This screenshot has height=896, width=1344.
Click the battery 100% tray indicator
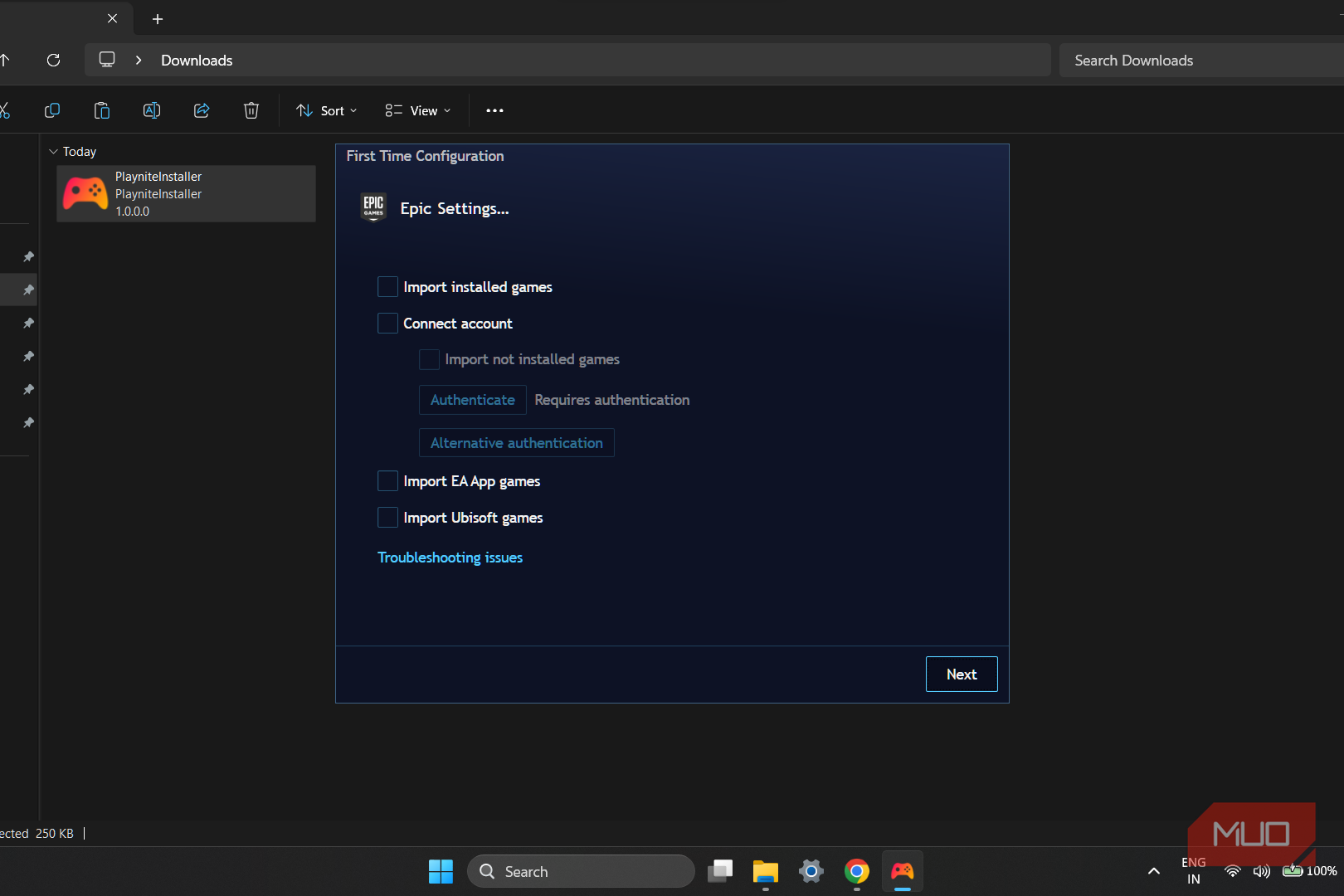(x=1310, y=871)
